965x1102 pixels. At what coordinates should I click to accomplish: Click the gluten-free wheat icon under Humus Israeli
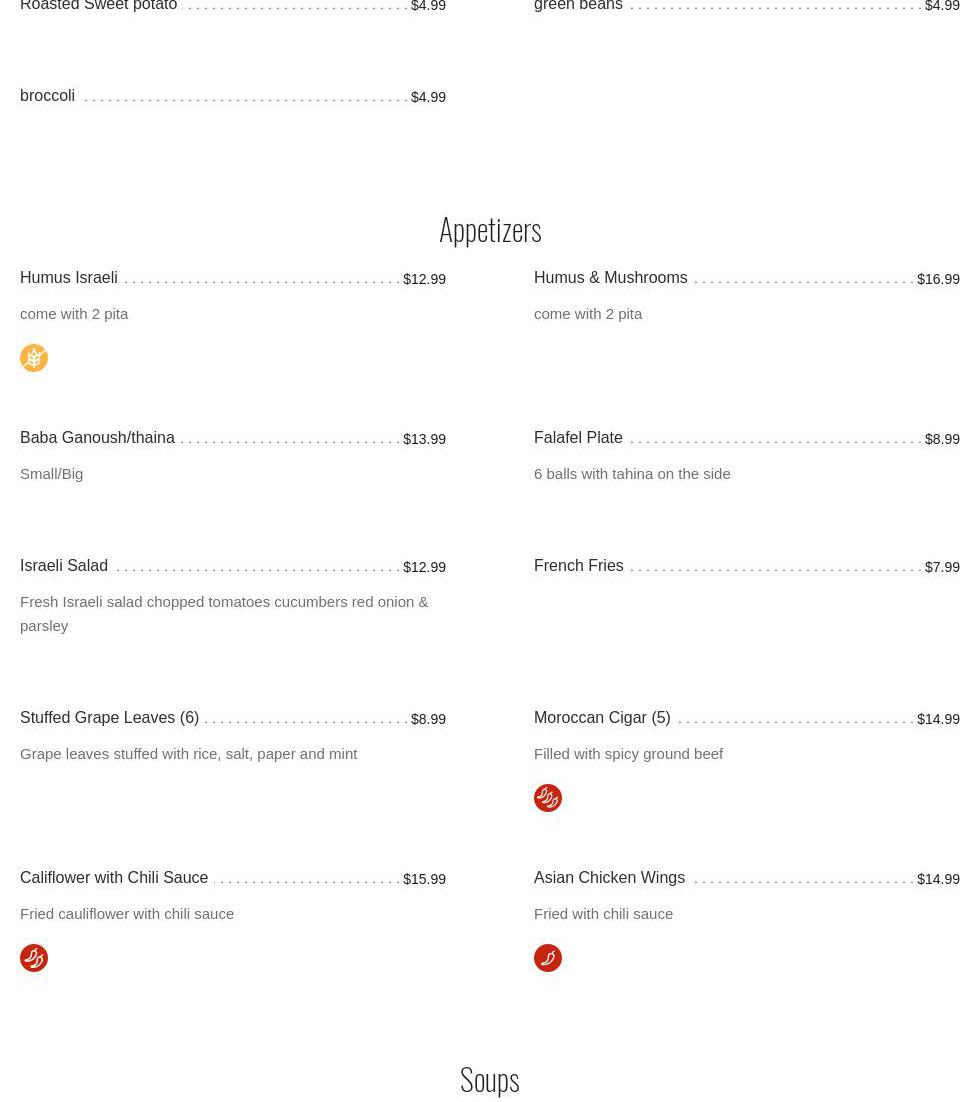pyautogui.click(x=34, y=358)
